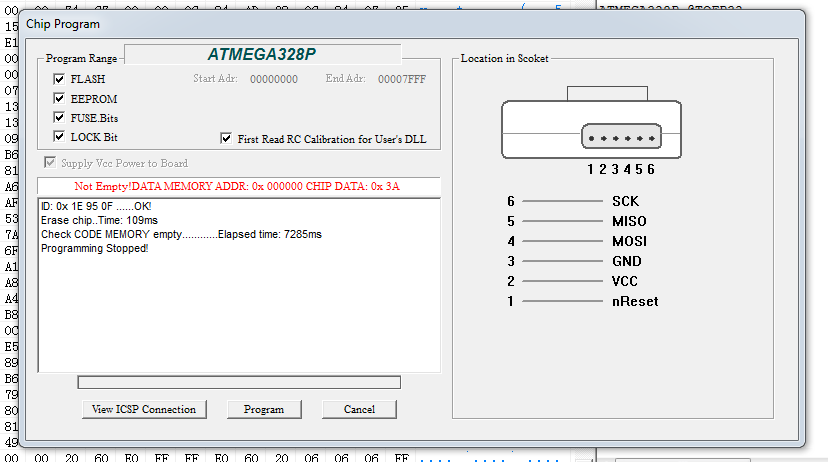
Task: Click the MISO pin 5 label
Action: (629, 221)
